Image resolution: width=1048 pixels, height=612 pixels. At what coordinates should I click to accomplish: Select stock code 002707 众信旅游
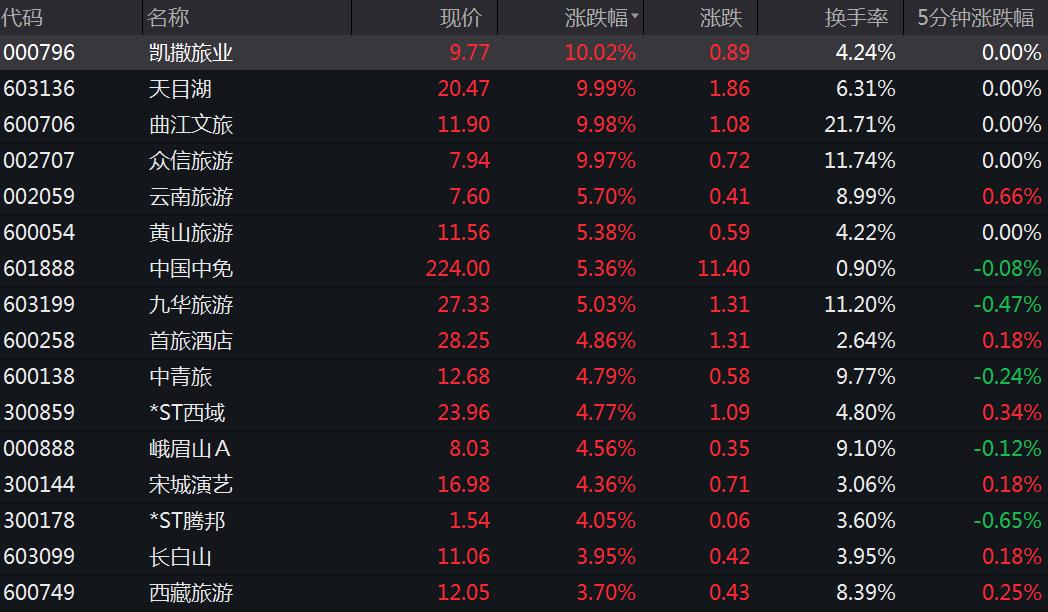coord(524,160)
